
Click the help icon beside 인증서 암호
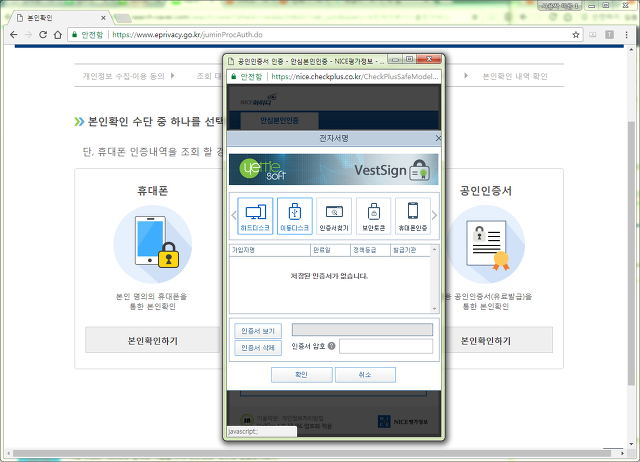(331, 346)
